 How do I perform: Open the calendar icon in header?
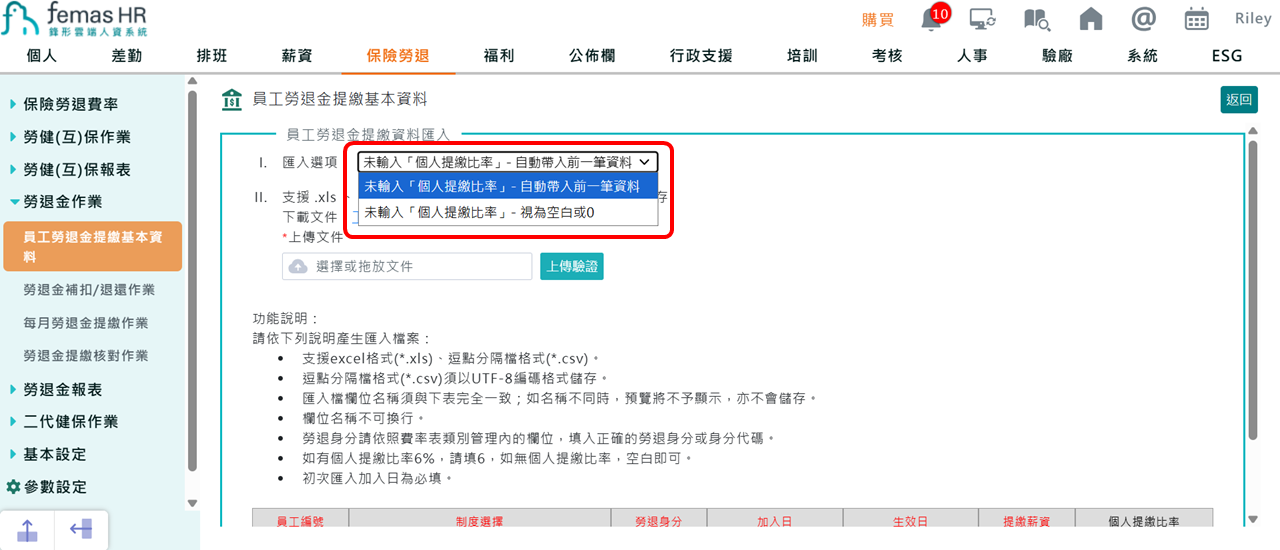click(1196, 19)
